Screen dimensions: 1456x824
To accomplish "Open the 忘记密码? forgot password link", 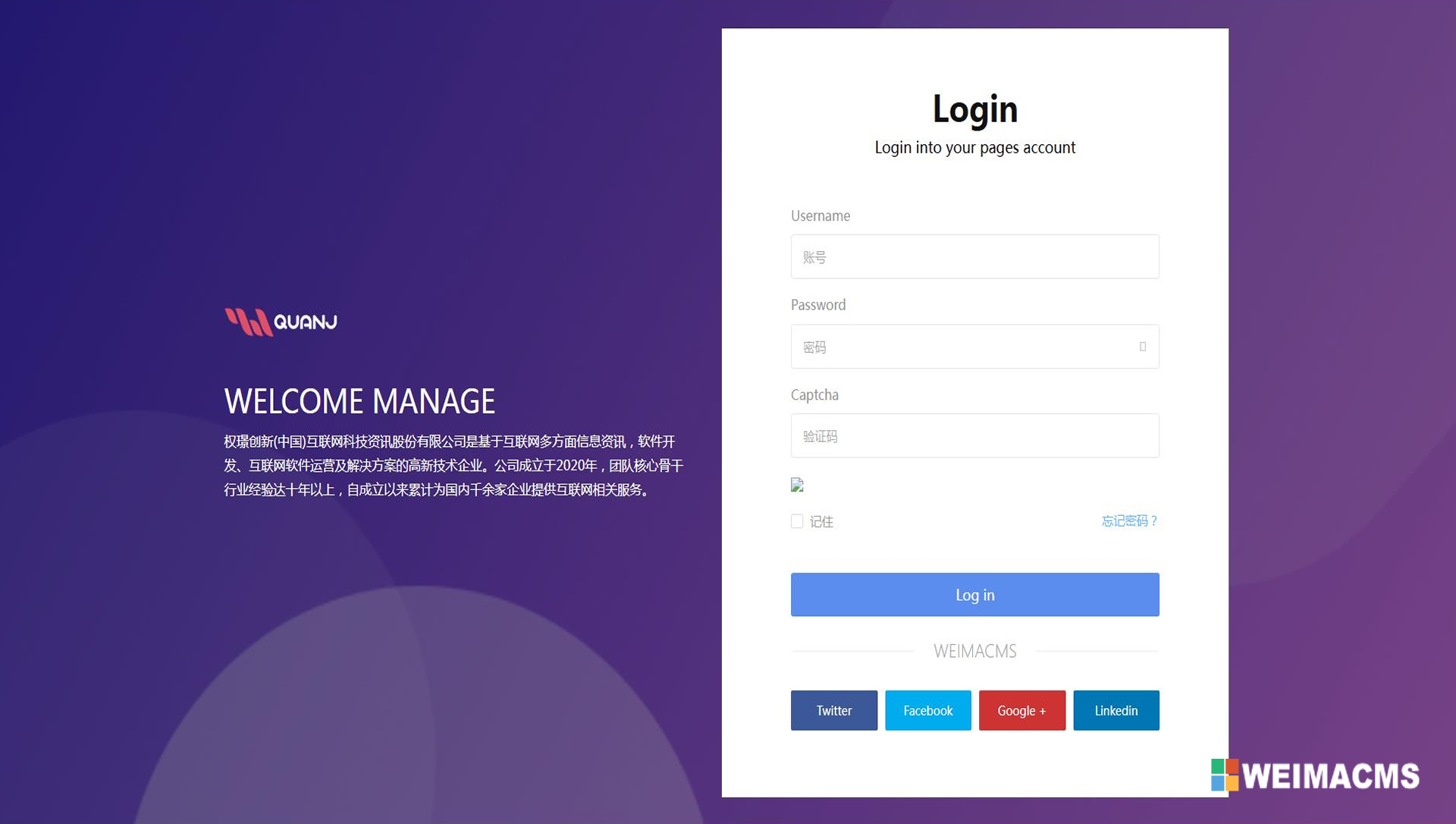I will [x=1129, y=521].
